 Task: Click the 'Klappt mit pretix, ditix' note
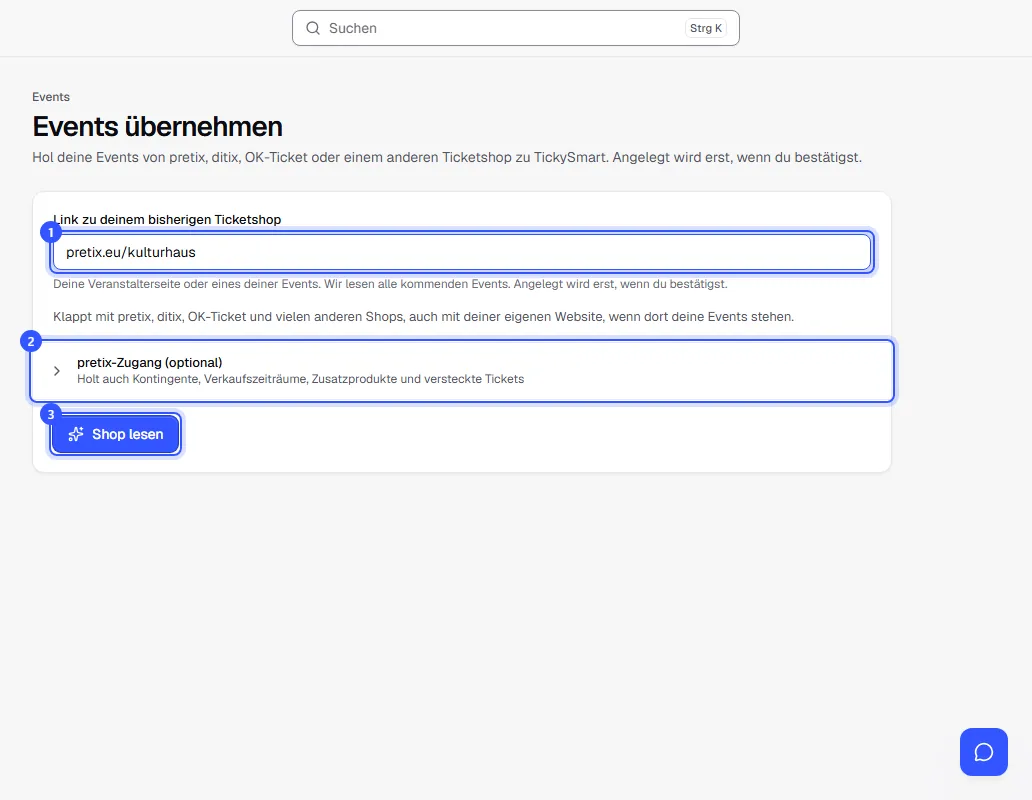[423, 316]
